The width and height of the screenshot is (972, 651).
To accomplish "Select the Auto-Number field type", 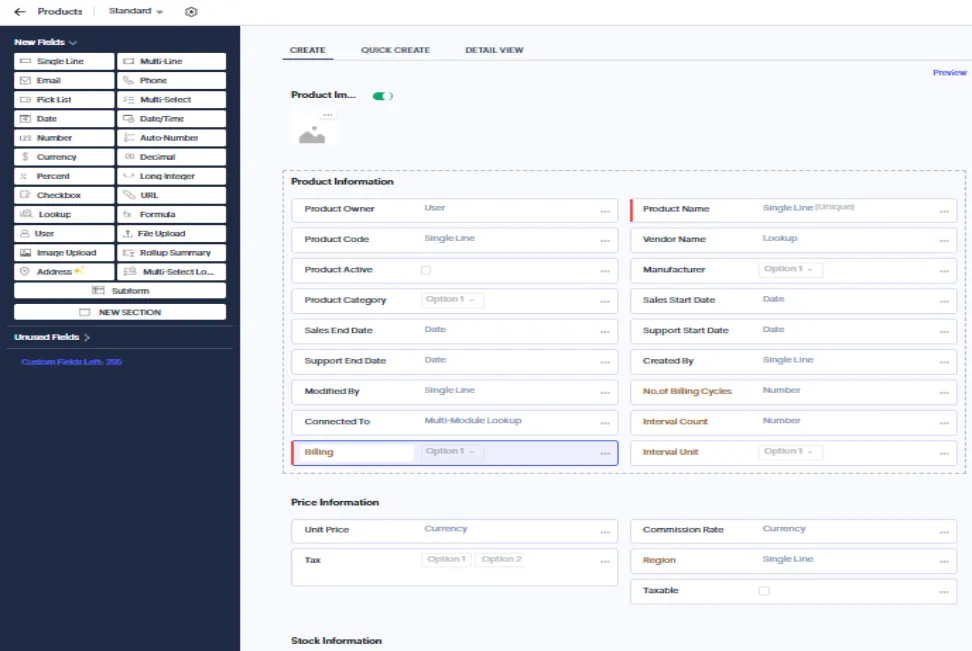I will point(172,138).
